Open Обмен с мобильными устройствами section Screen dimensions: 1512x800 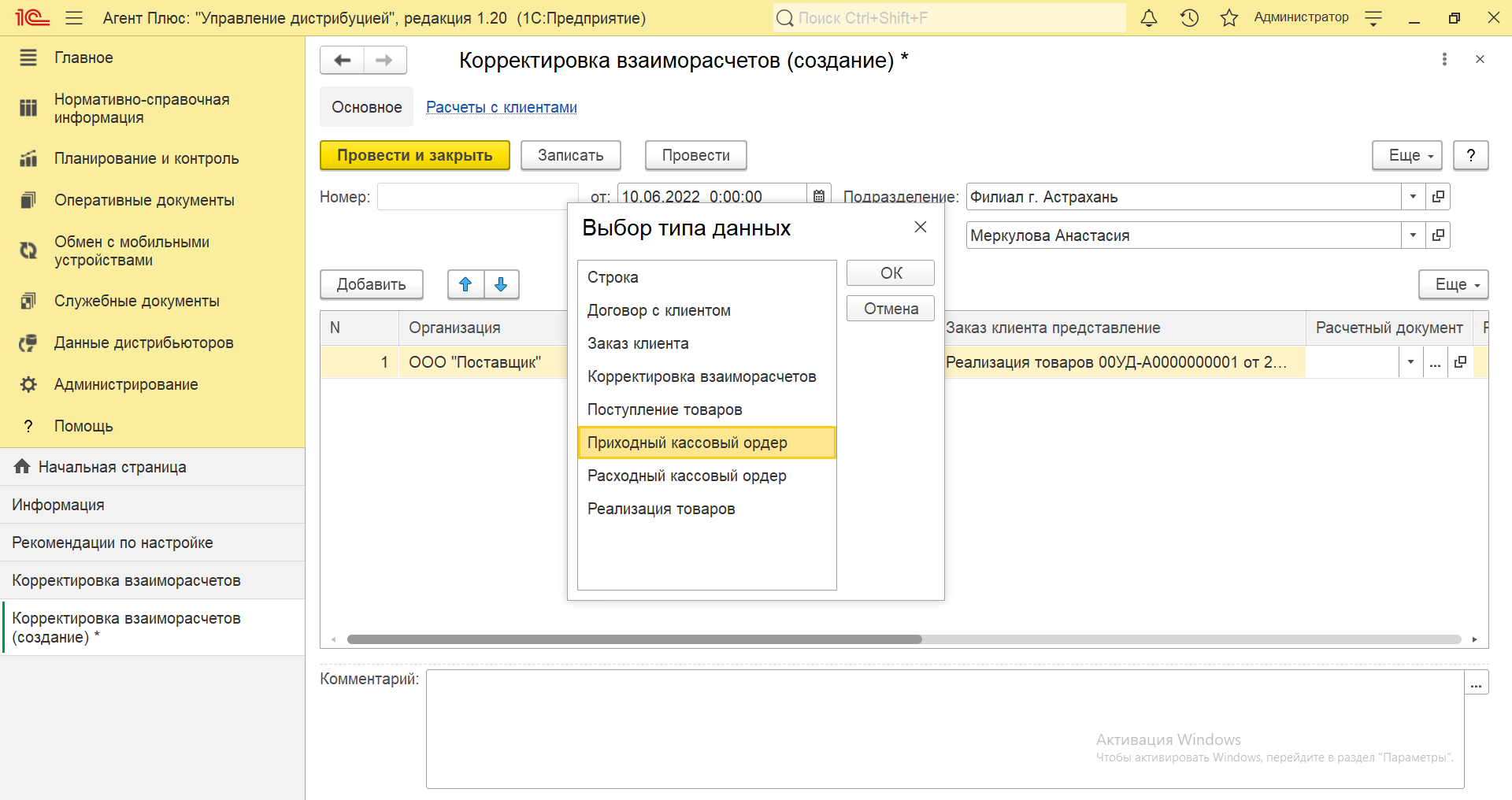tap(153, 250)
